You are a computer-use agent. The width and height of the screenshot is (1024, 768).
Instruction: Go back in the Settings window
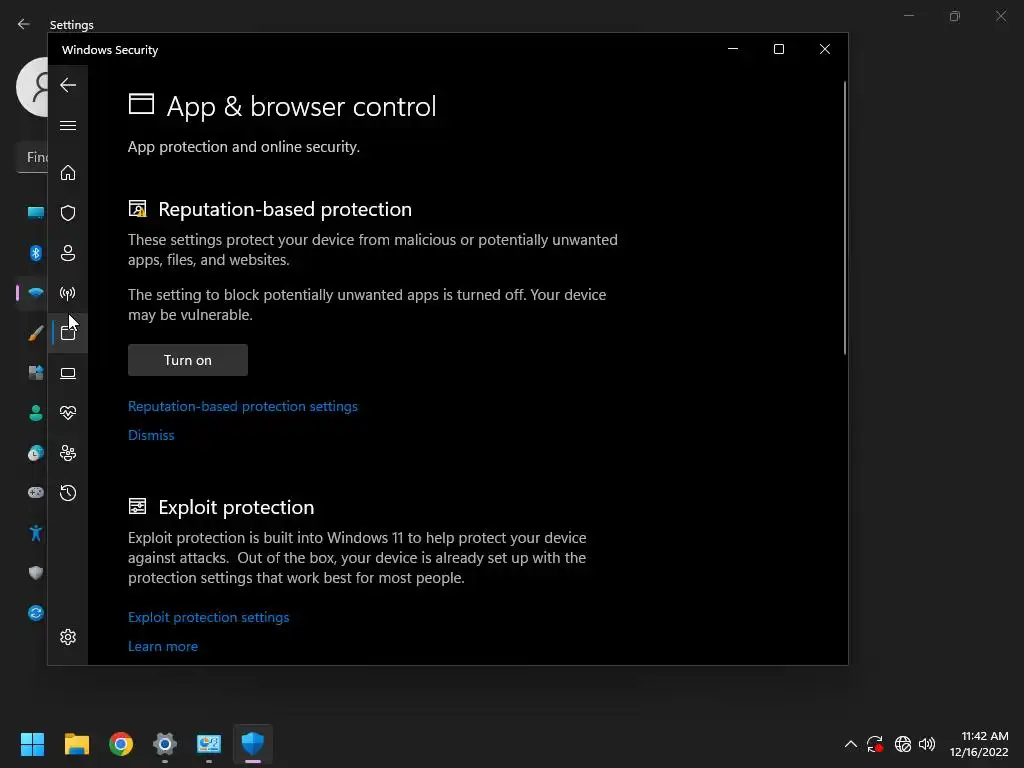[x=24, y=24]
